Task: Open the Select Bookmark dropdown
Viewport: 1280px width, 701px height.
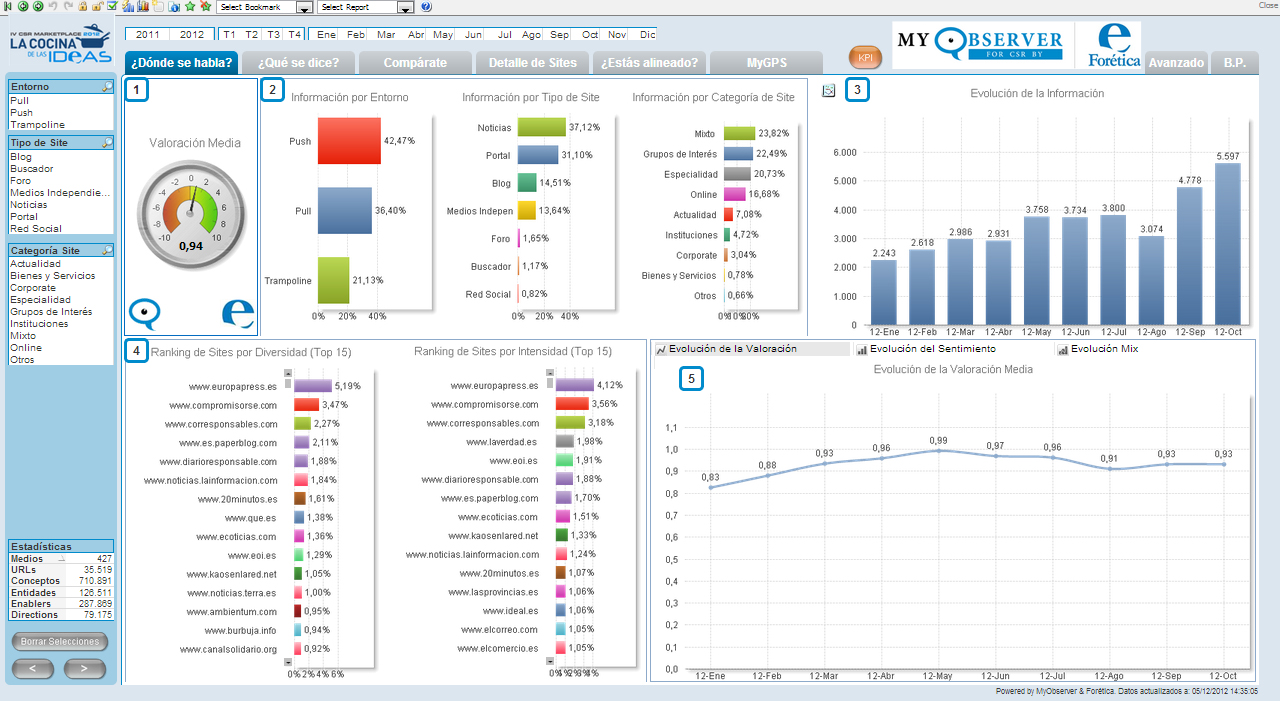Action: pos(304,7)
